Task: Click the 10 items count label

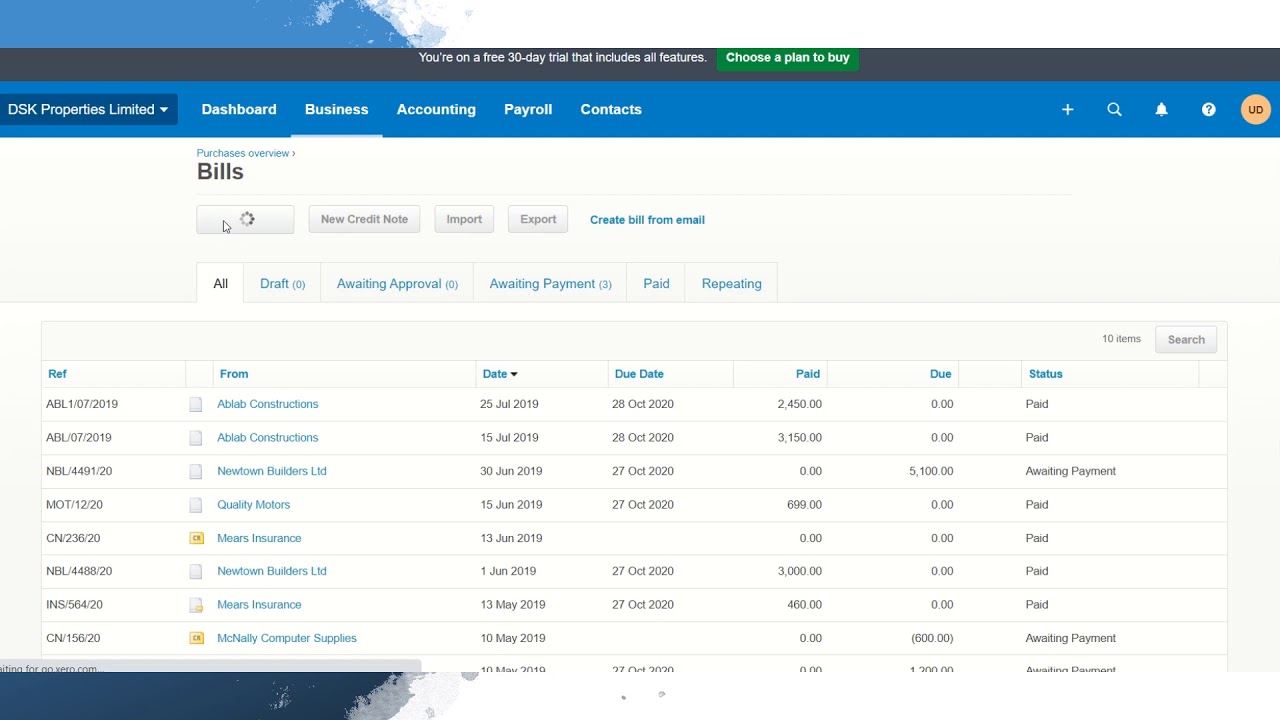Action: pyautogui.click(x=1121, y=339)
